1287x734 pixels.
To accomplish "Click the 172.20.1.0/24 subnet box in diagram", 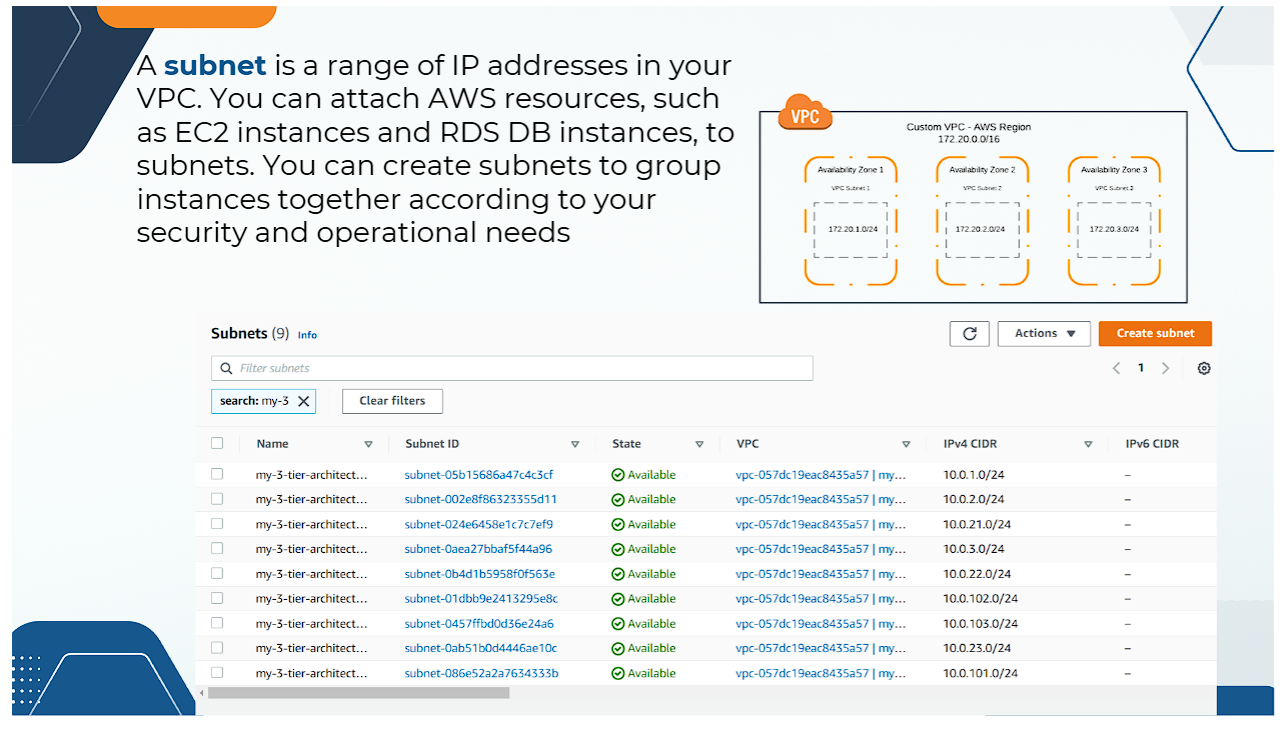I will pyautogui.click(x=851, y=229).
